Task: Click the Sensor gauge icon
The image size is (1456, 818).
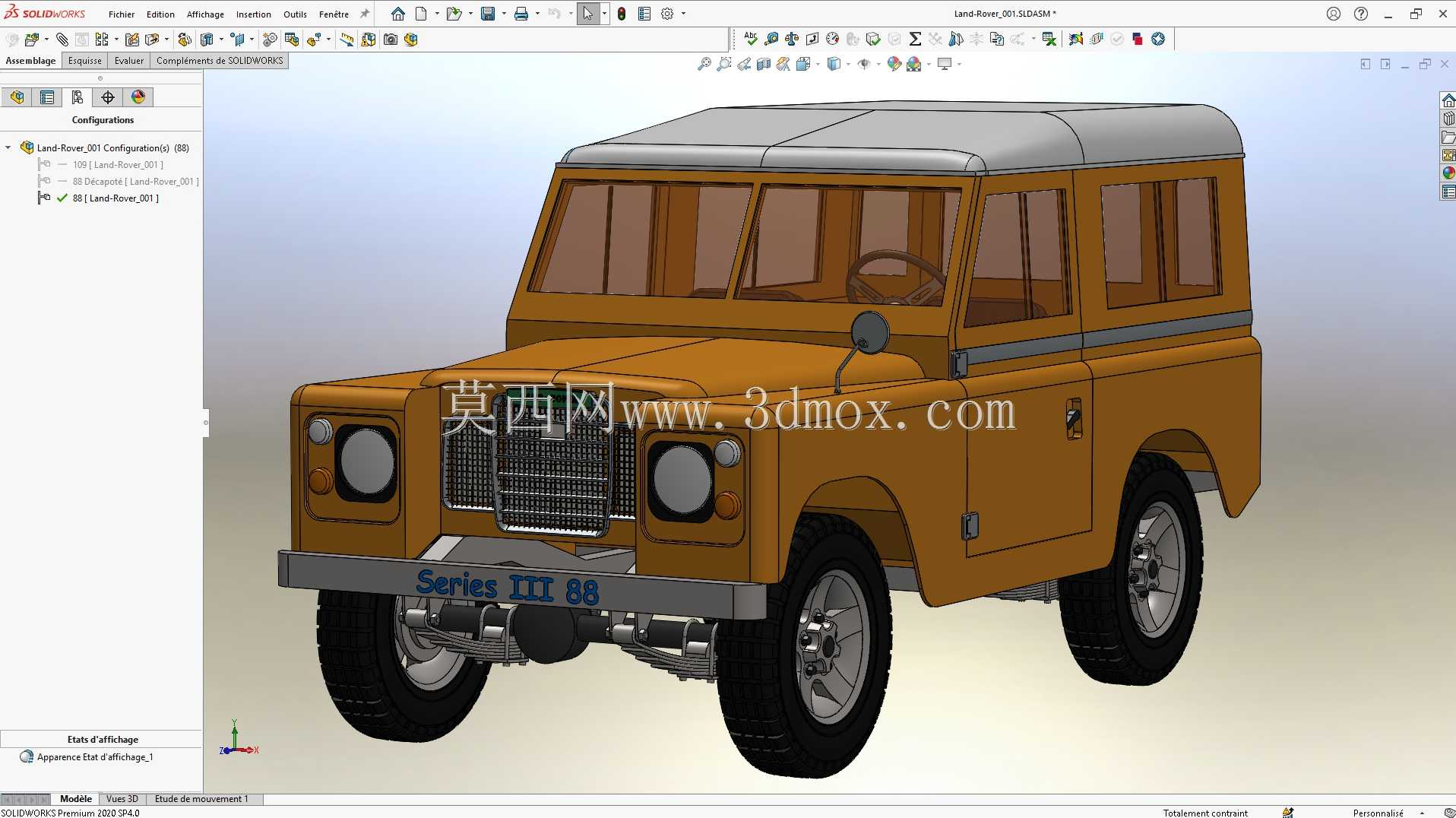Action: pos(833,39)
